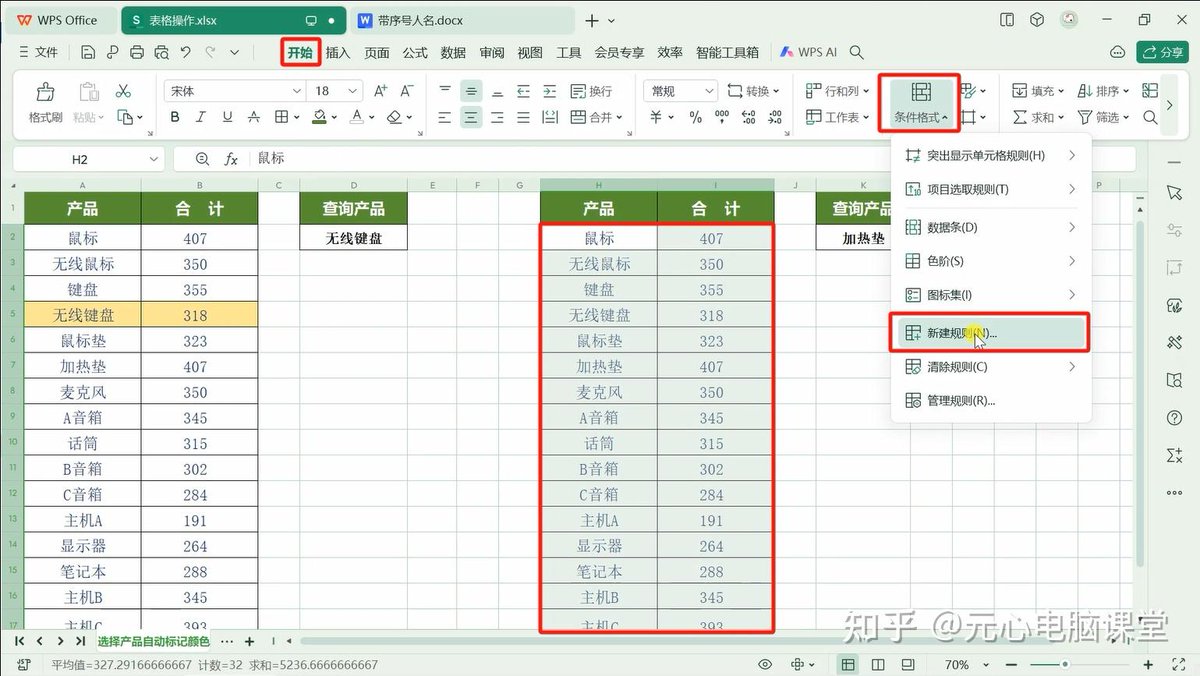The height and width of the screenshot is (676, 1200).
Task: Open the new tab plus icon
Action: [x=591, y=20]
